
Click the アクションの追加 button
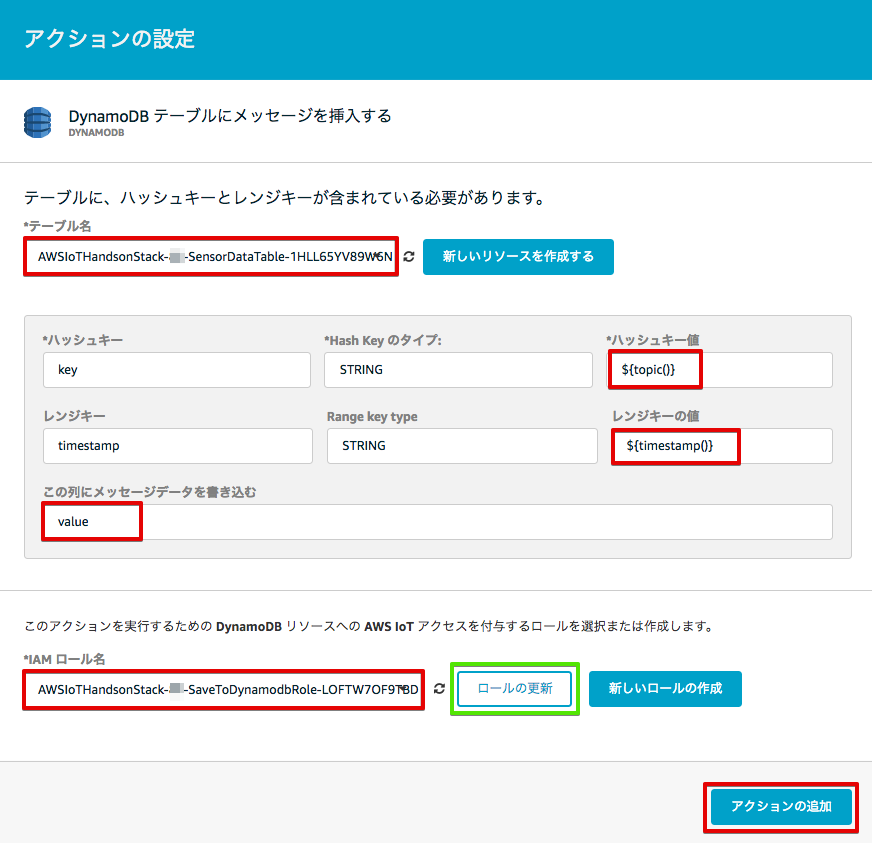pos(781,806)
